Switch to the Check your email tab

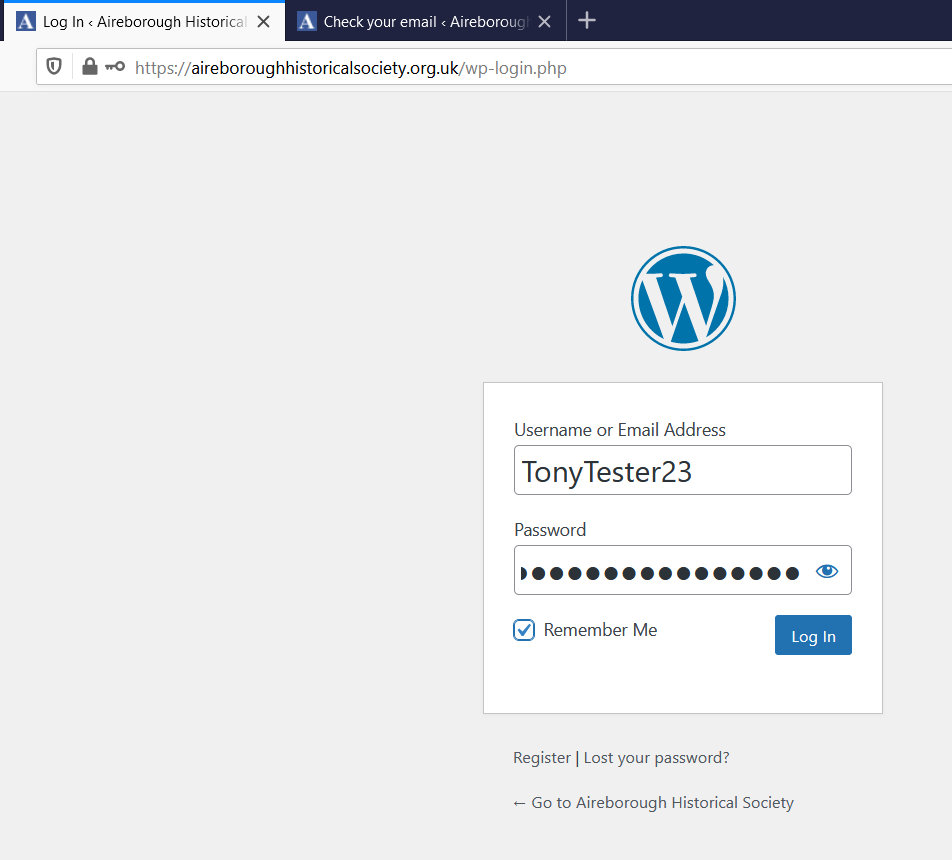pos(420,21)
